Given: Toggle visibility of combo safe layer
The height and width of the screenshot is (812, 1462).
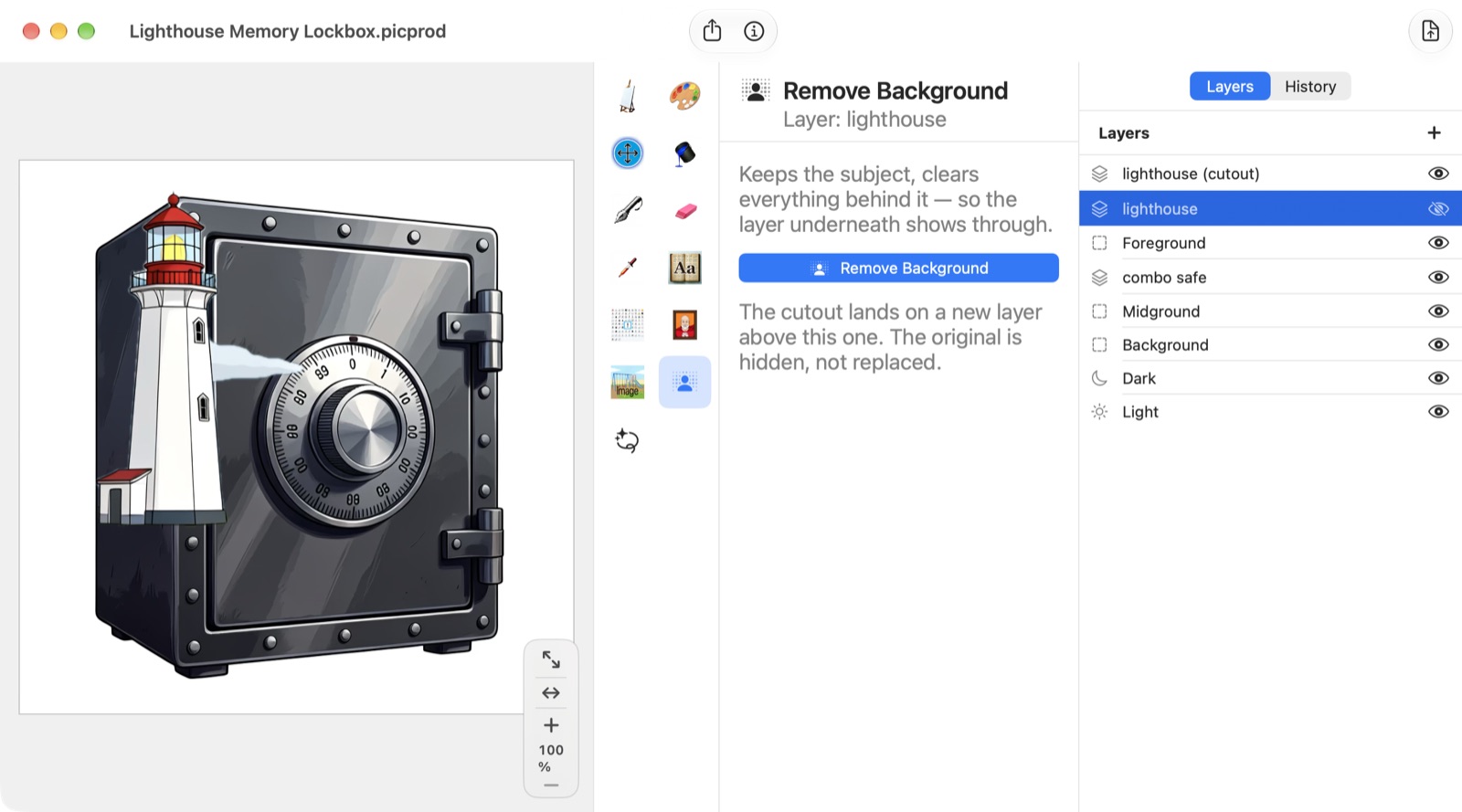Looking at the screenshot, I should click(x=1438, y=278).
